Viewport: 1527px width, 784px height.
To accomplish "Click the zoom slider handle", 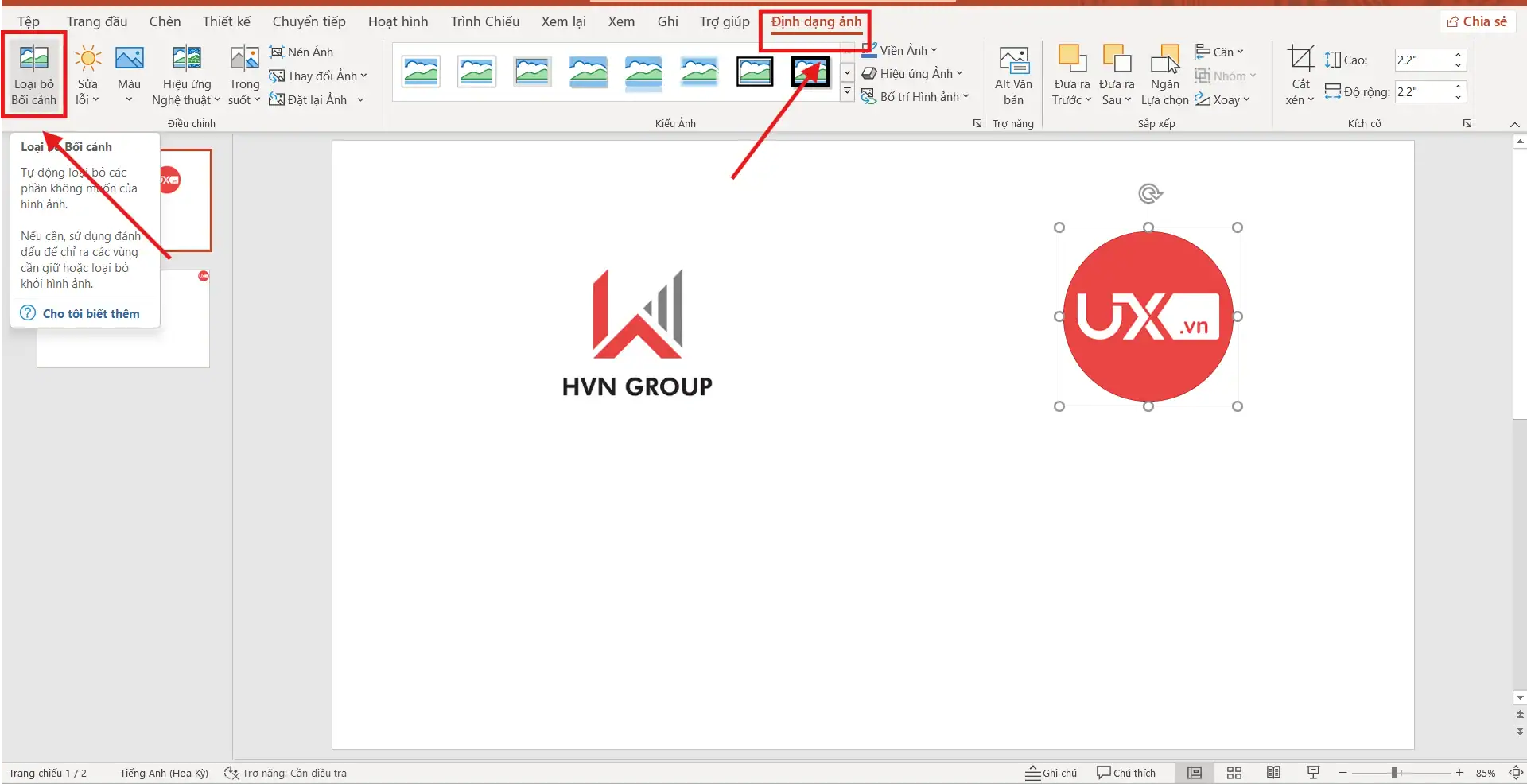I will [x=1394, y=773].
